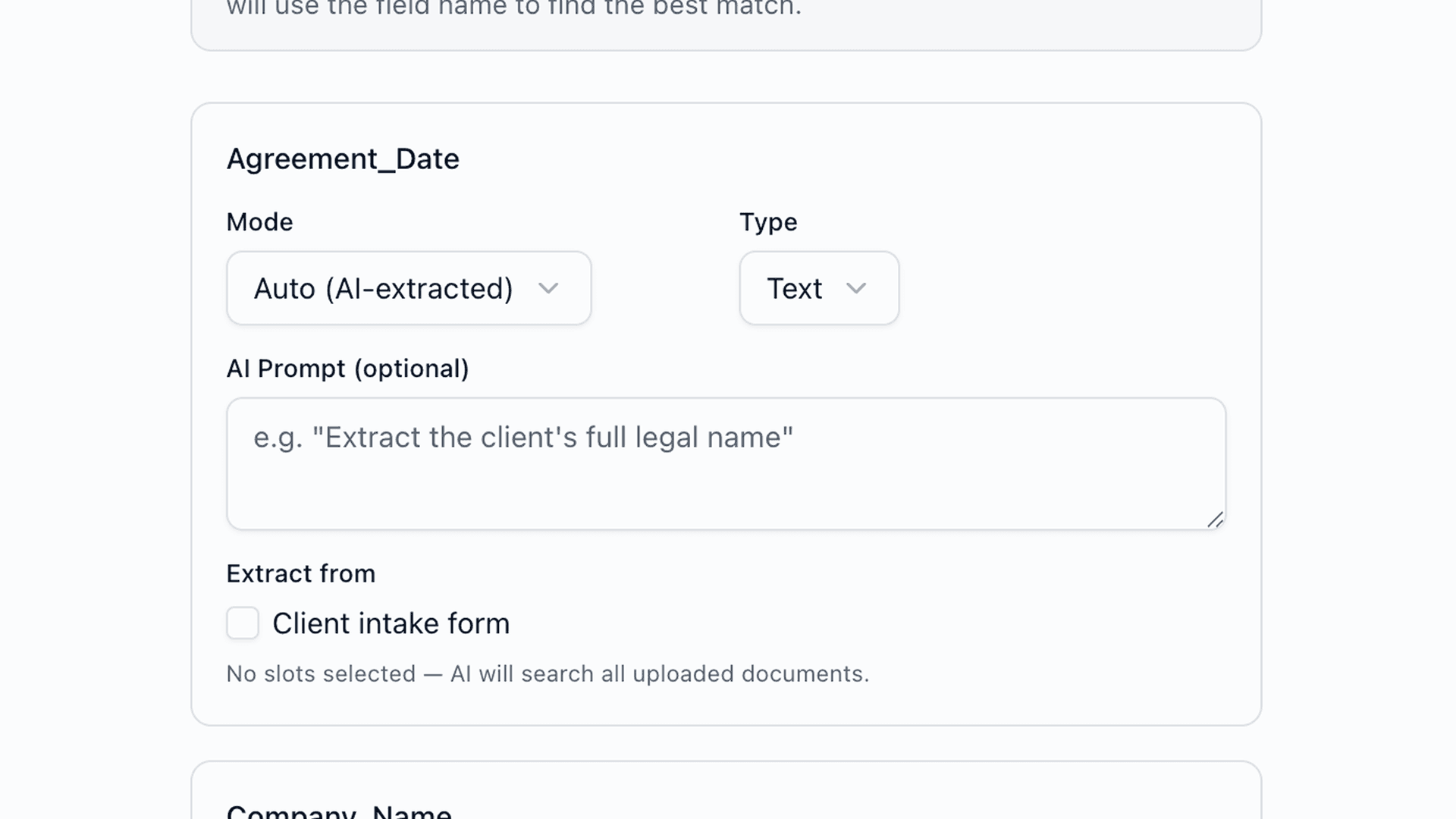
Task: Click the Extract from label
Action: click(x=300, y=573)
